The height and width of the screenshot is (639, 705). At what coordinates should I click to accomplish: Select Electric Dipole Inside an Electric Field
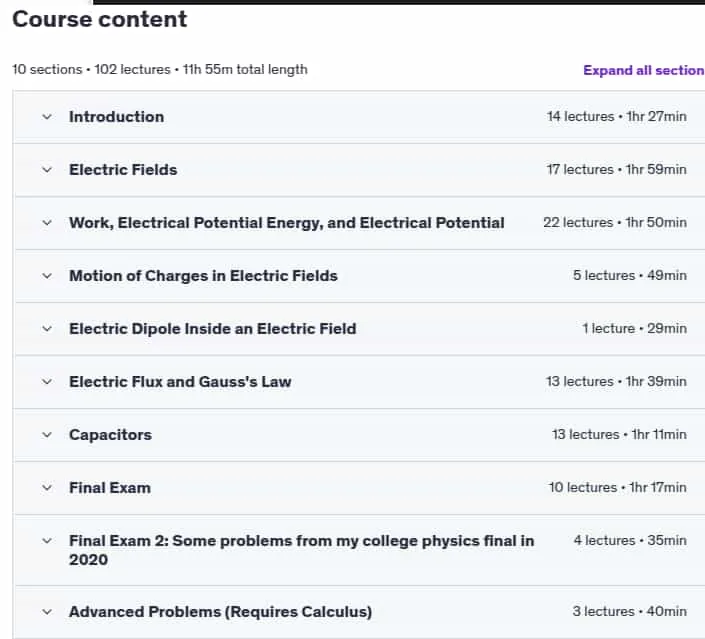tap(213, 329)
